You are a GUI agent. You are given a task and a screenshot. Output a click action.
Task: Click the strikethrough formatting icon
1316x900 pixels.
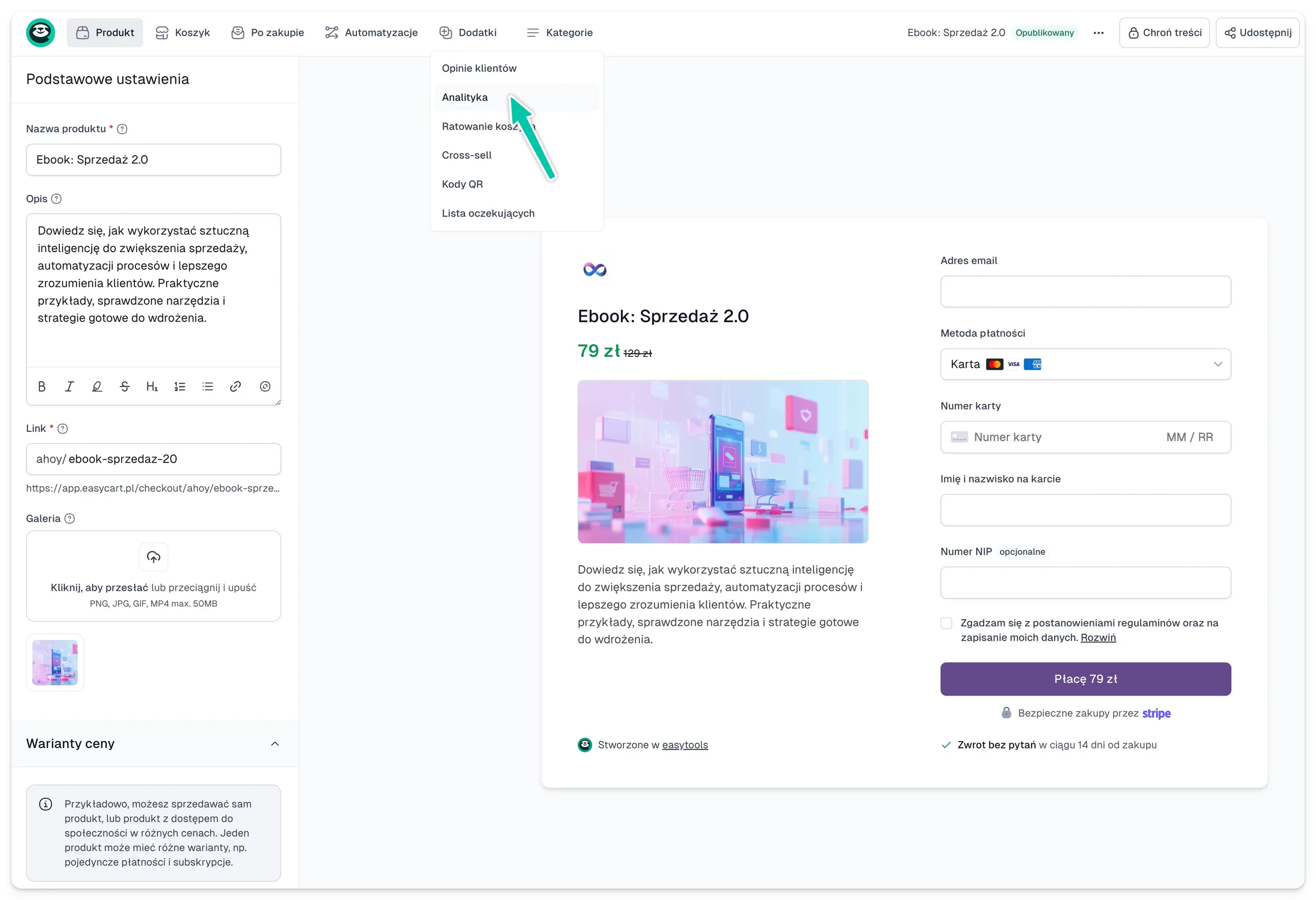124,386
